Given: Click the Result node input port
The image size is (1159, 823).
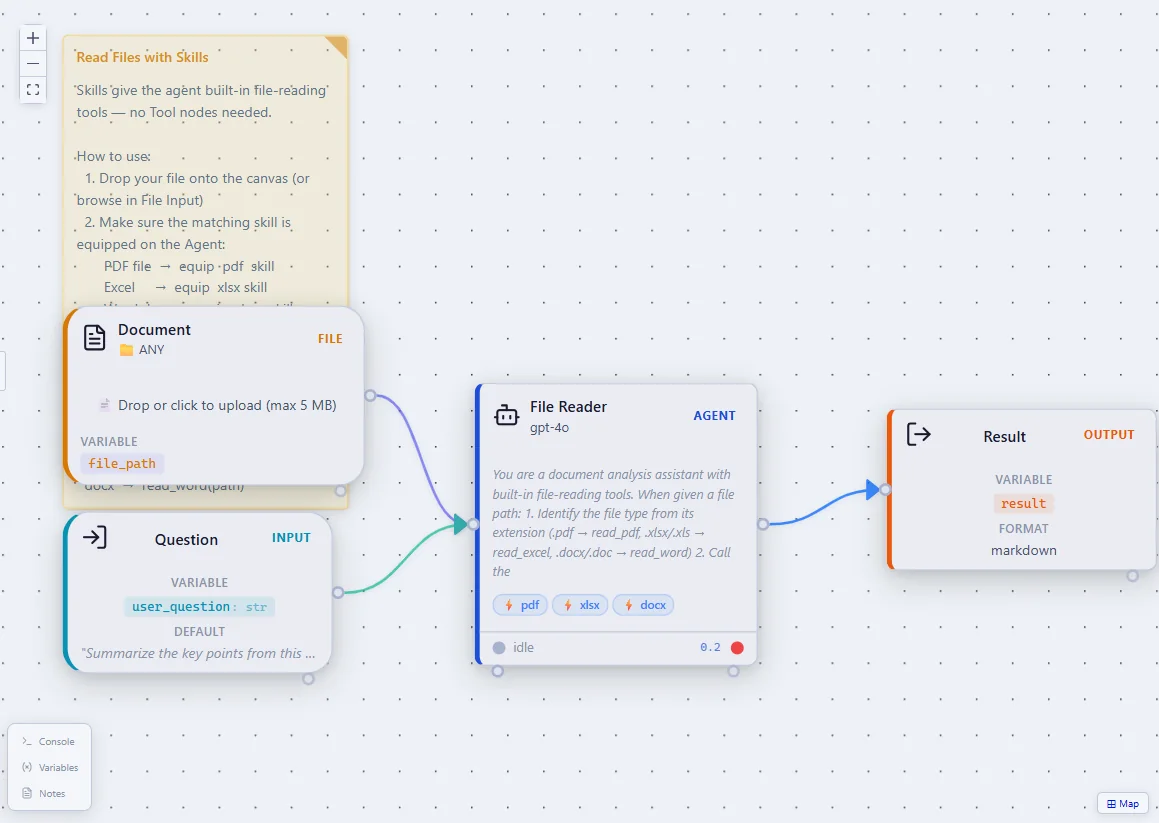Looking at the screenshot, I should pos(886,490).
